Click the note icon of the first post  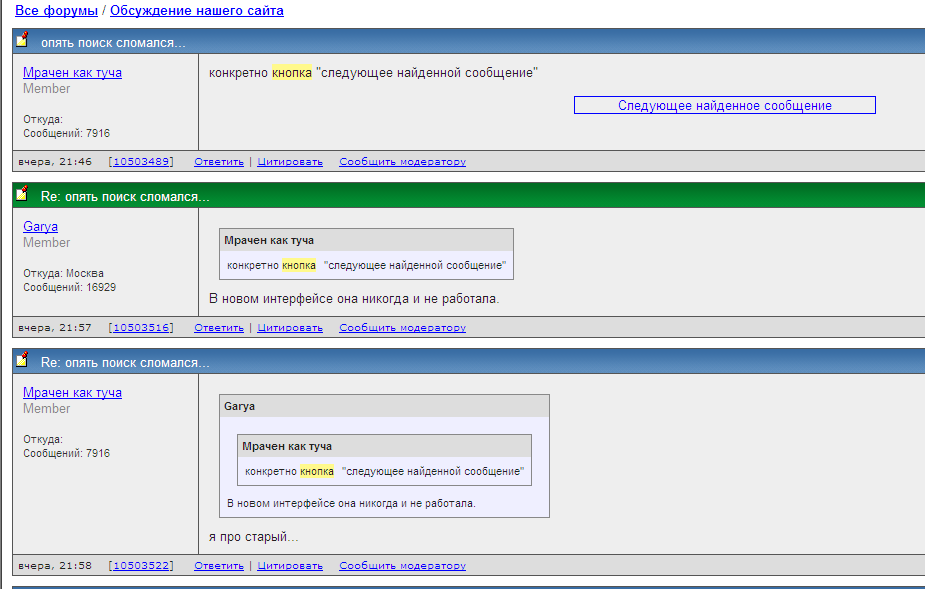click(22, 41)
